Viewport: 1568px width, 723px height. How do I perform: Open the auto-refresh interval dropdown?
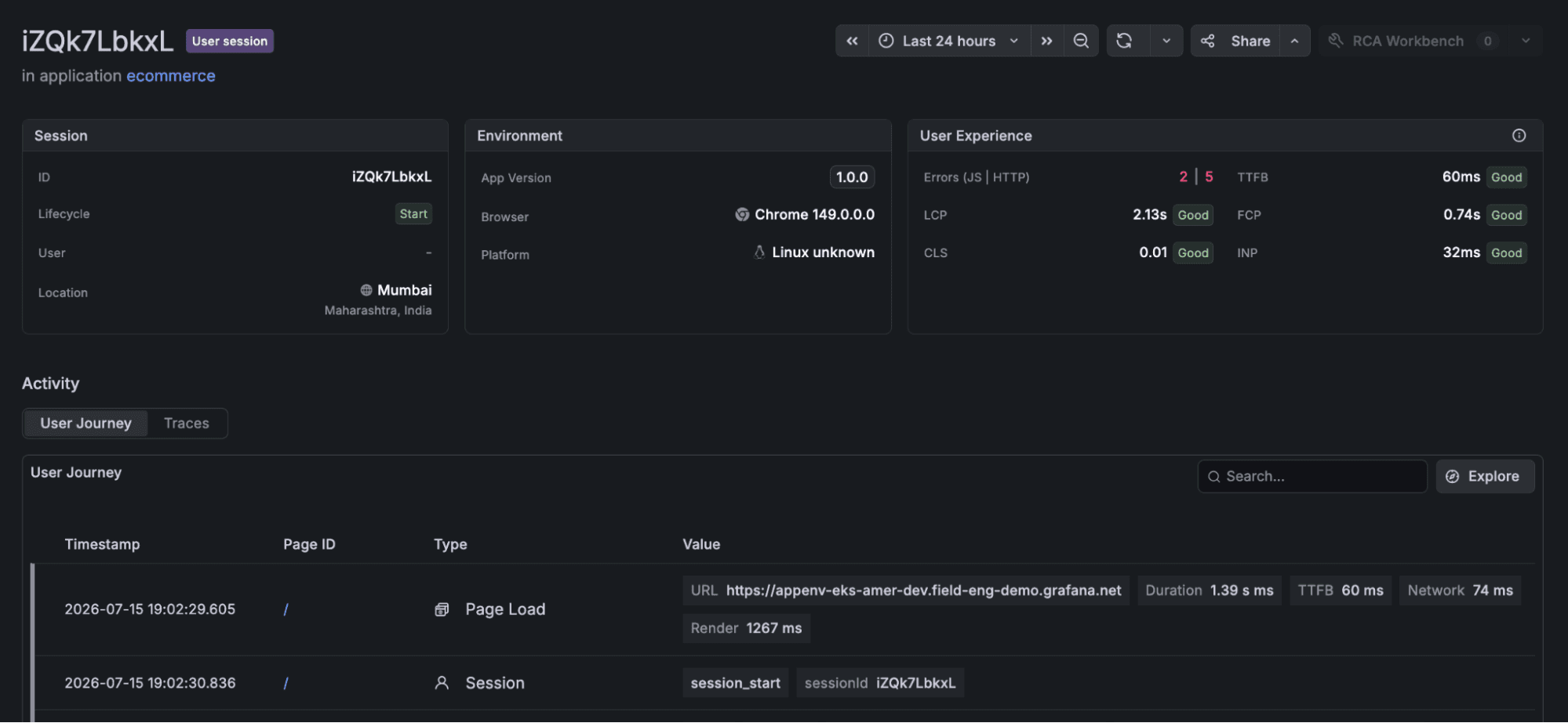pos(1166,41)
